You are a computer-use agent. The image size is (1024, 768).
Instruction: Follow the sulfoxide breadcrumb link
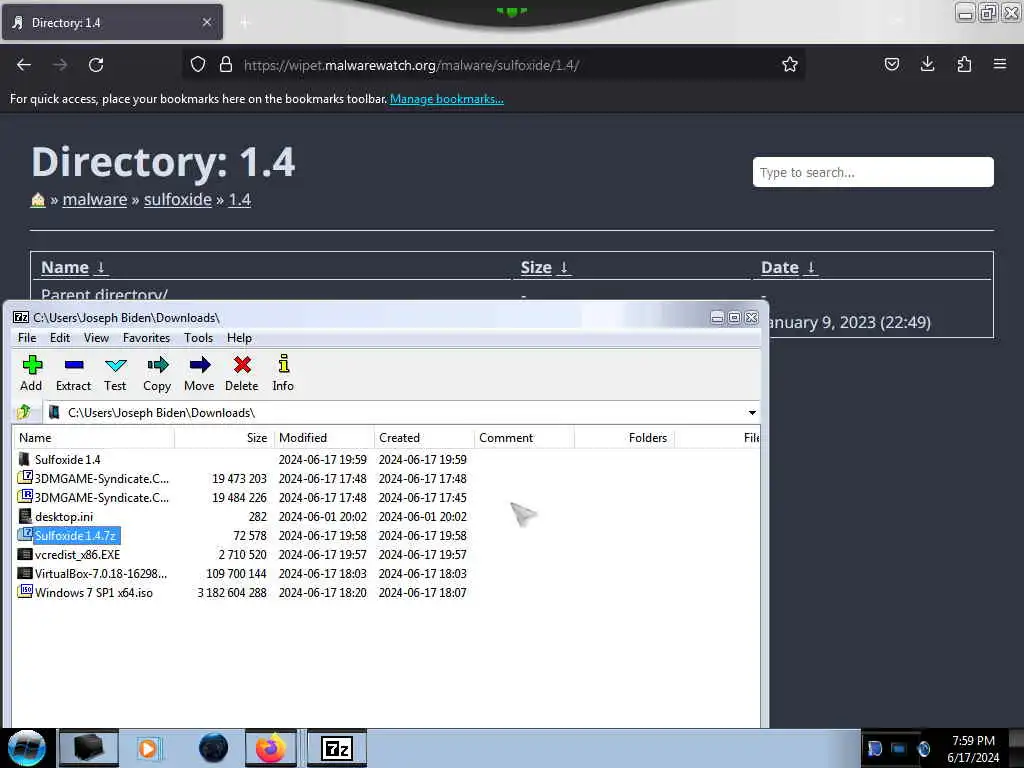click(x=178, y=200)
